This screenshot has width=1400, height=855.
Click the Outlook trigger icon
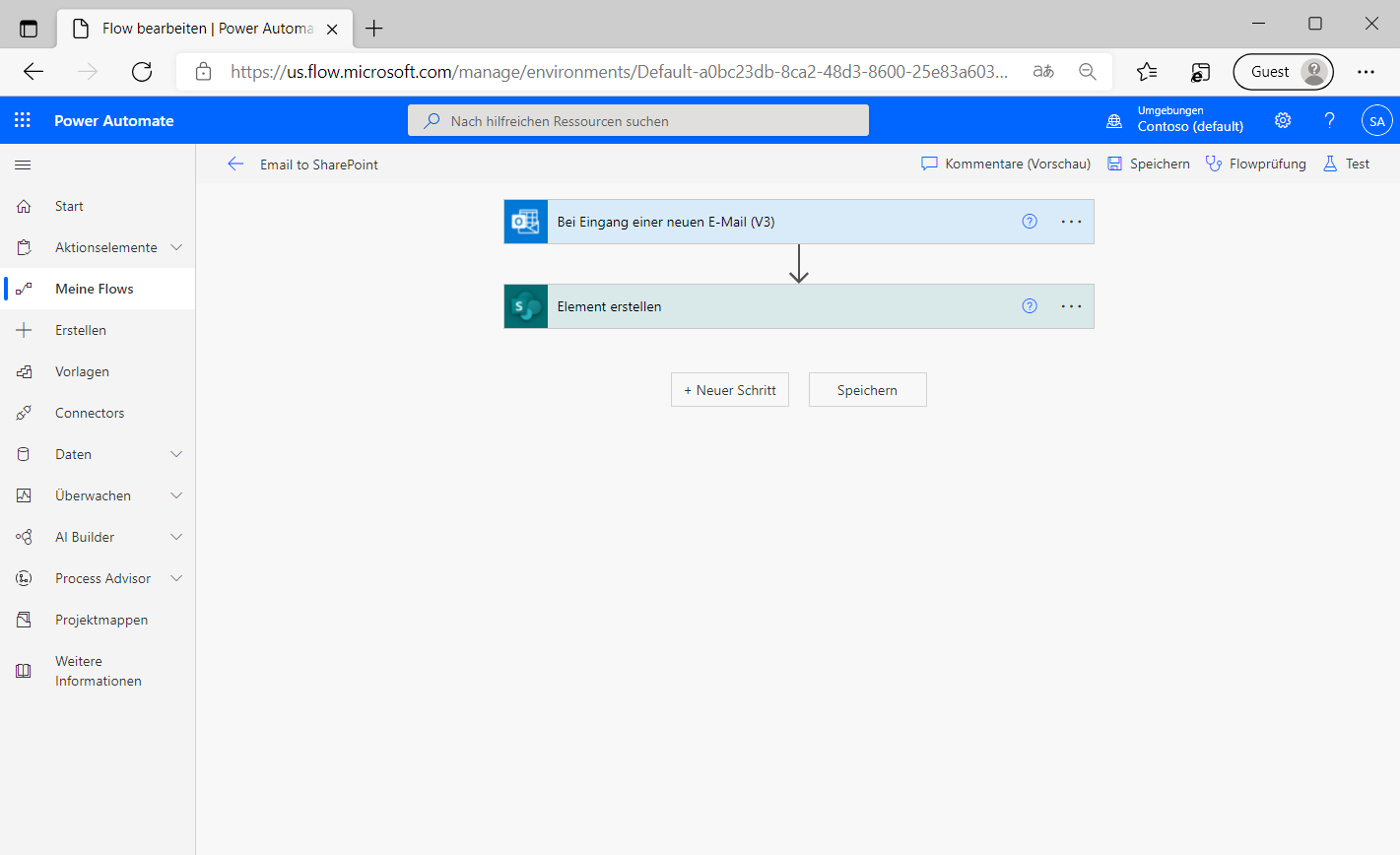[x=526, y=222]
